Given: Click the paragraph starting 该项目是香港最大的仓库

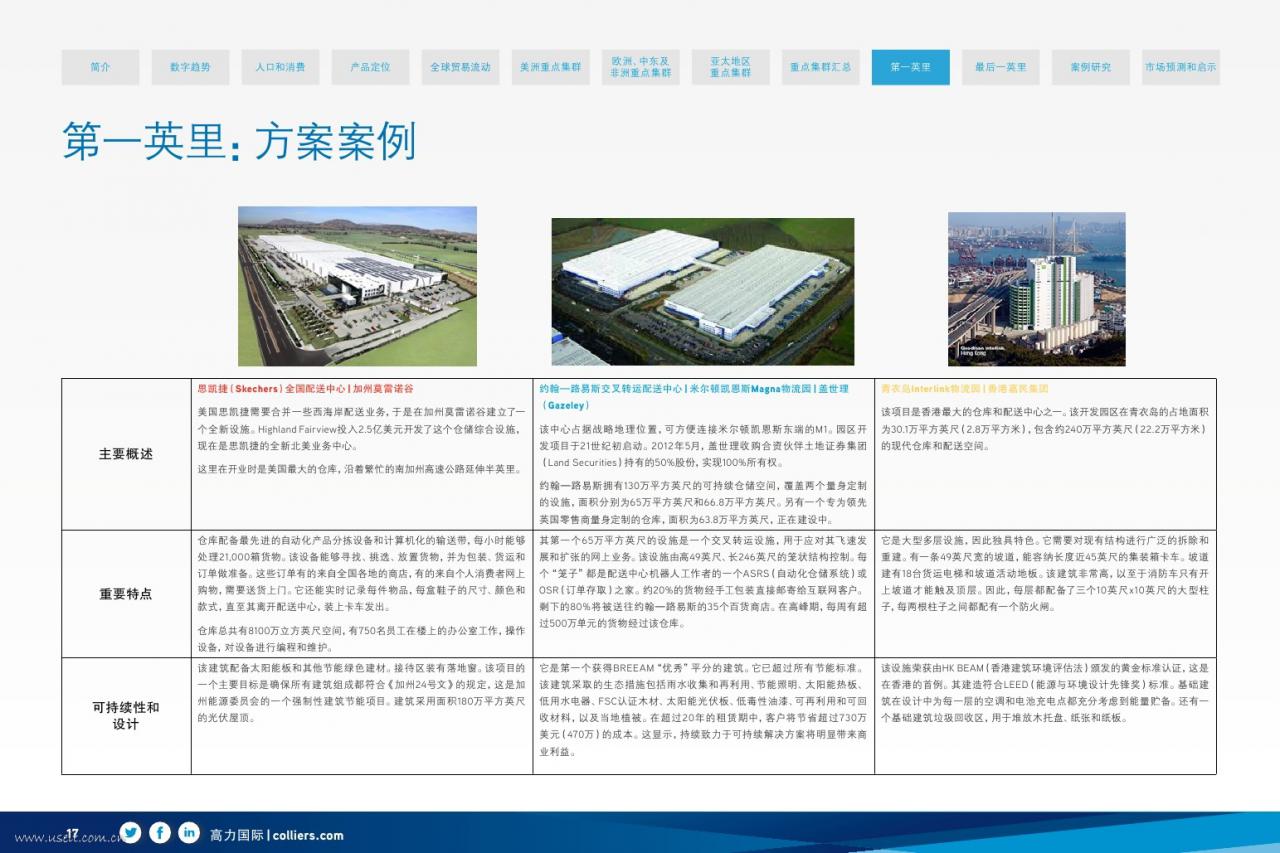Looking at the screenshot, I should coord(1045,428).
